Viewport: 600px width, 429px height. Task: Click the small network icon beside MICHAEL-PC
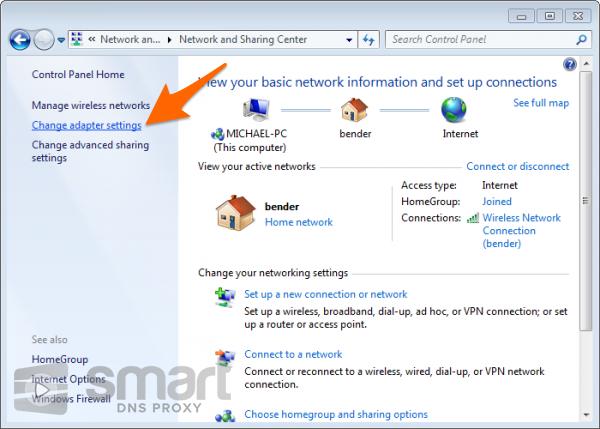pyautogui.click(x=217, y=134)
